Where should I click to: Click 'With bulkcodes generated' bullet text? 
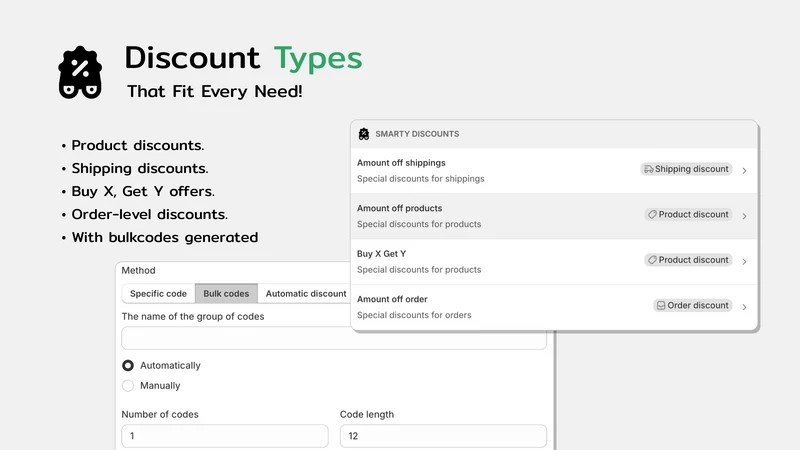(x=165, y=237)
